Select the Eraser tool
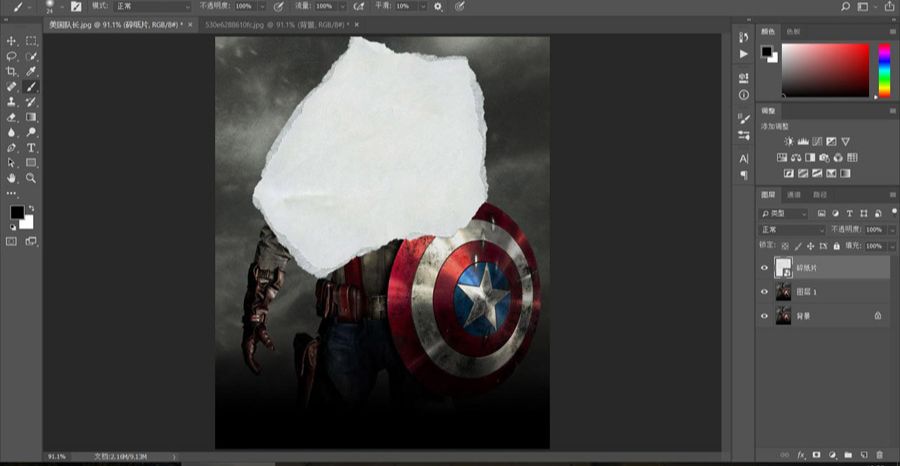Image resolution: width=900 pixels, height=466 pixels. coord(11,117)
